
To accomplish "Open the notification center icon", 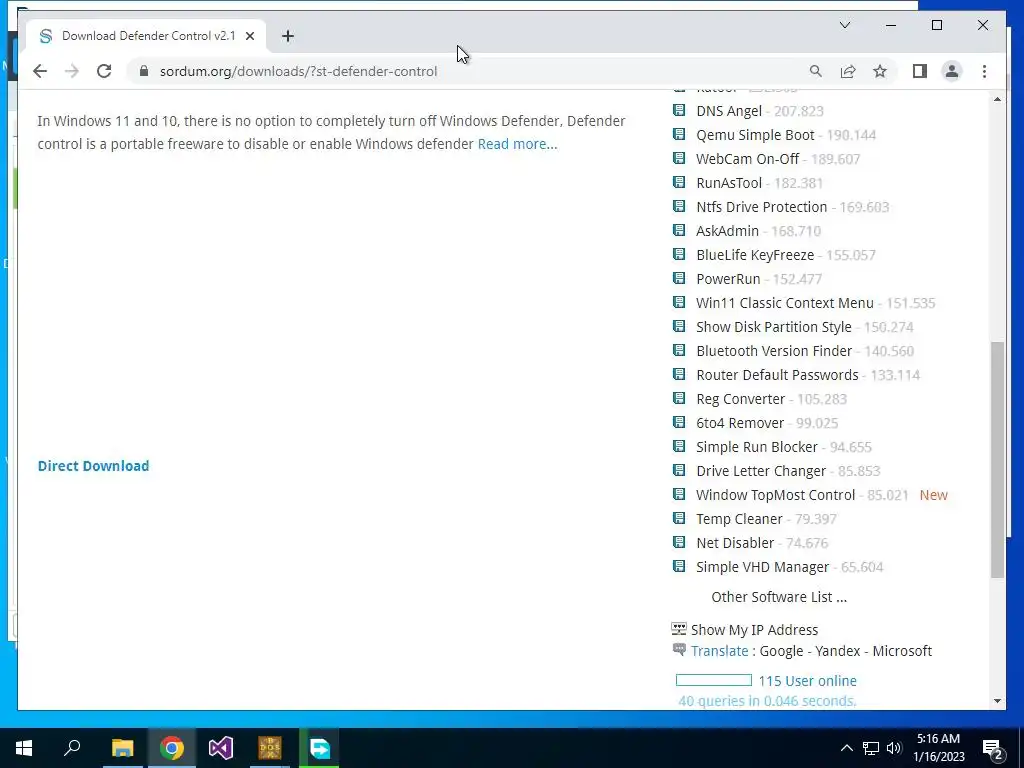I will tap(993, 748).
